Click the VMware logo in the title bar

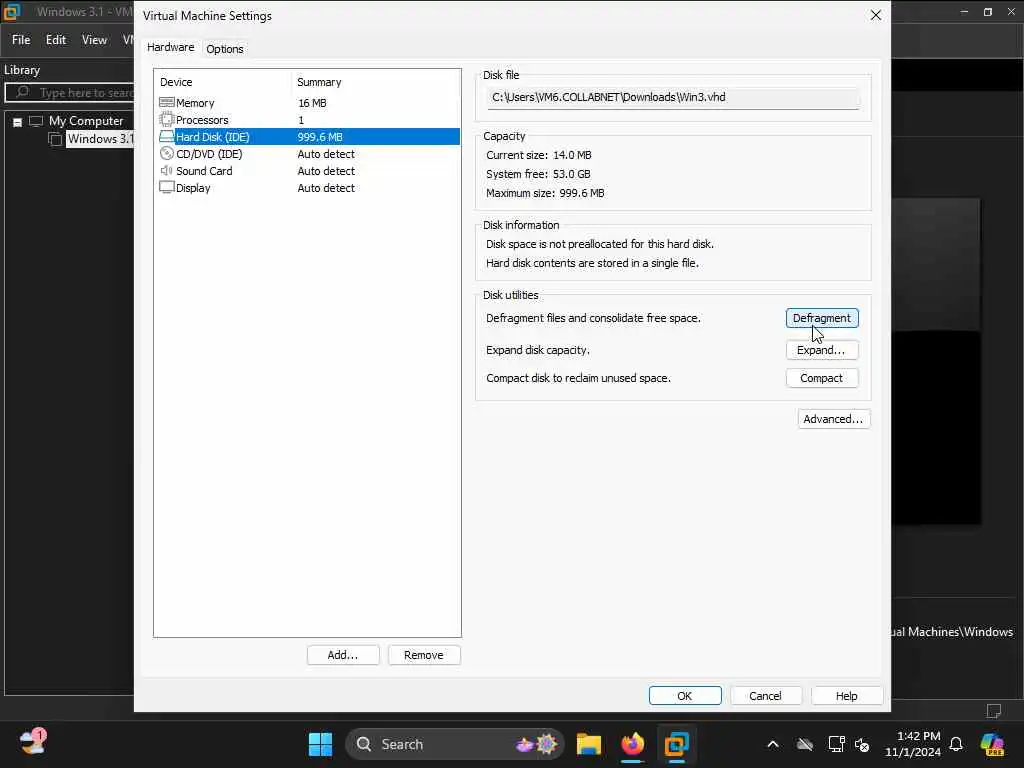click(12, 12)
